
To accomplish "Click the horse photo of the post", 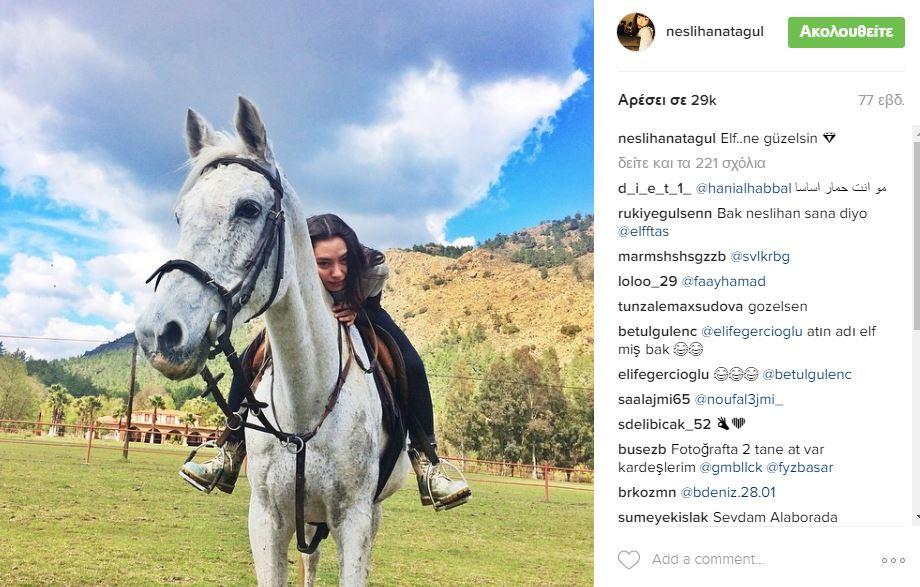I will point(297,294).
